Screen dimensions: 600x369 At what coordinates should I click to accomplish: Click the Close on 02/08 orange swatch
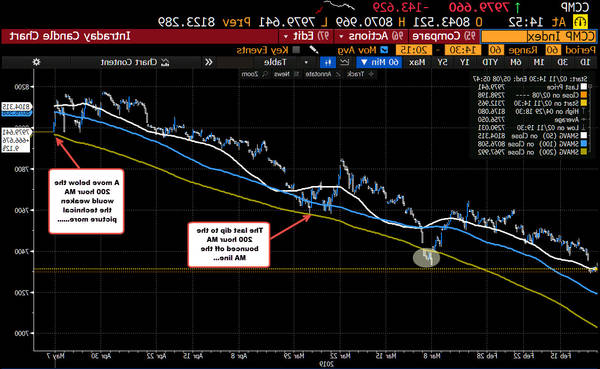tap(584, 95)
